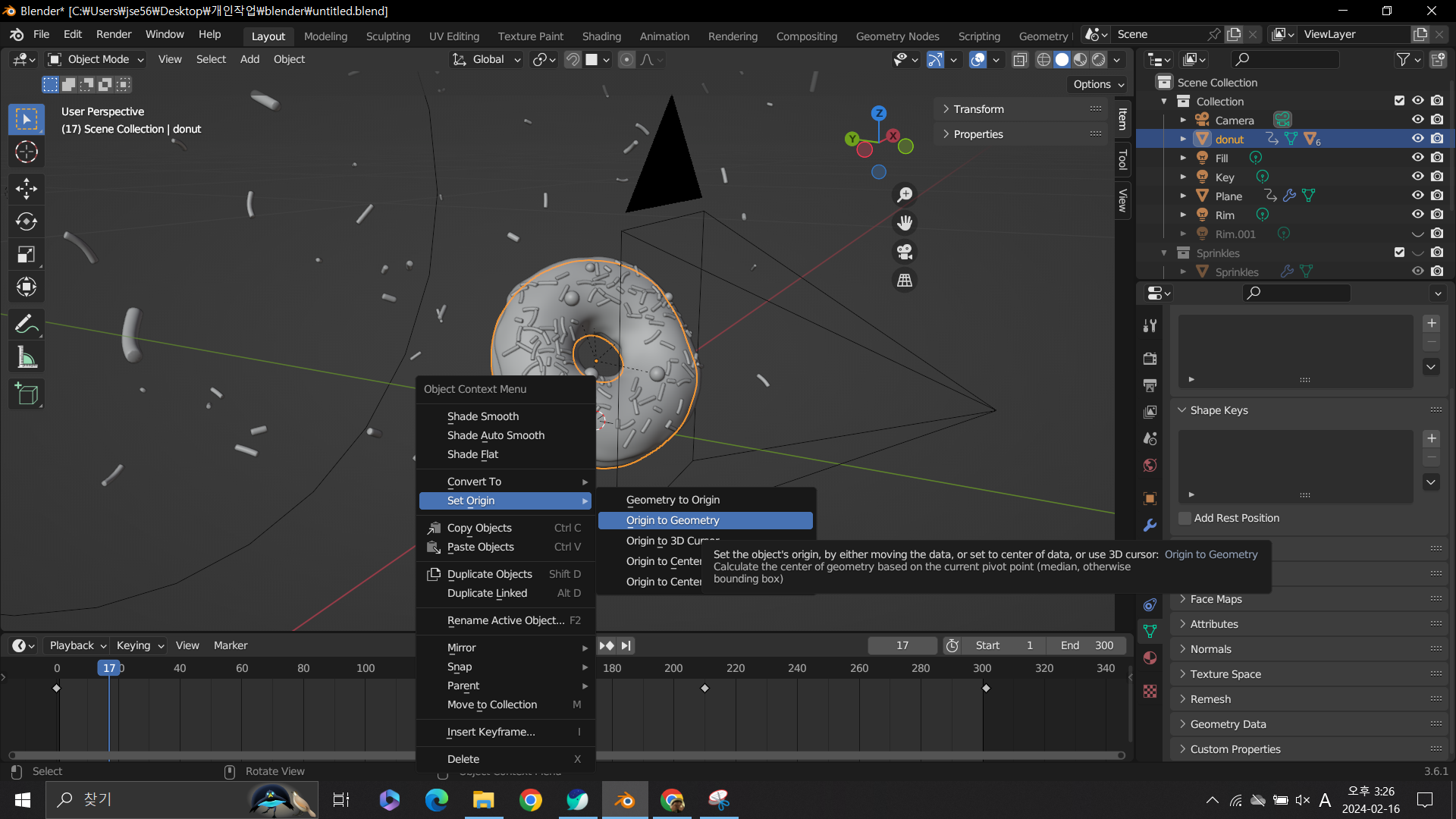Toggle the Sprinkles collection checkbox
The width and height of the screenshot is (1456, 819).
[1399, 253]
